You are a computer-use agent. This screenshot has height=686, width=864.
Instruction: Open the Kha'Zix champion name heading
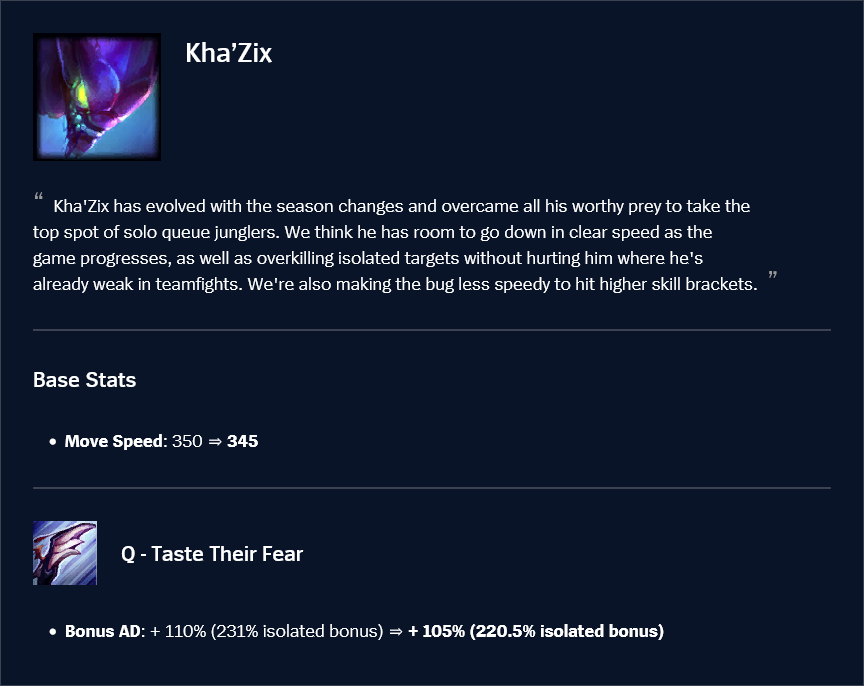click(x=228, y=53)
